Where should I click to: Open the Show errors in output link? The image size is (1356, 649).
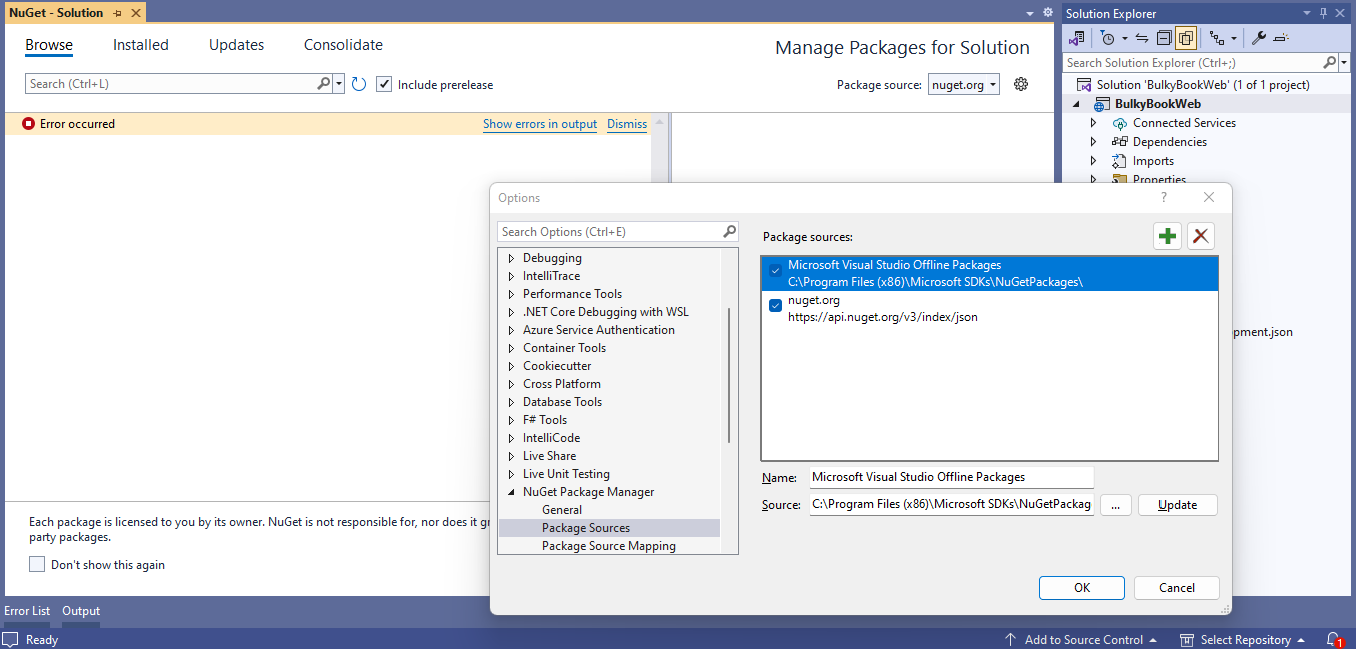[x=540, y=124]
